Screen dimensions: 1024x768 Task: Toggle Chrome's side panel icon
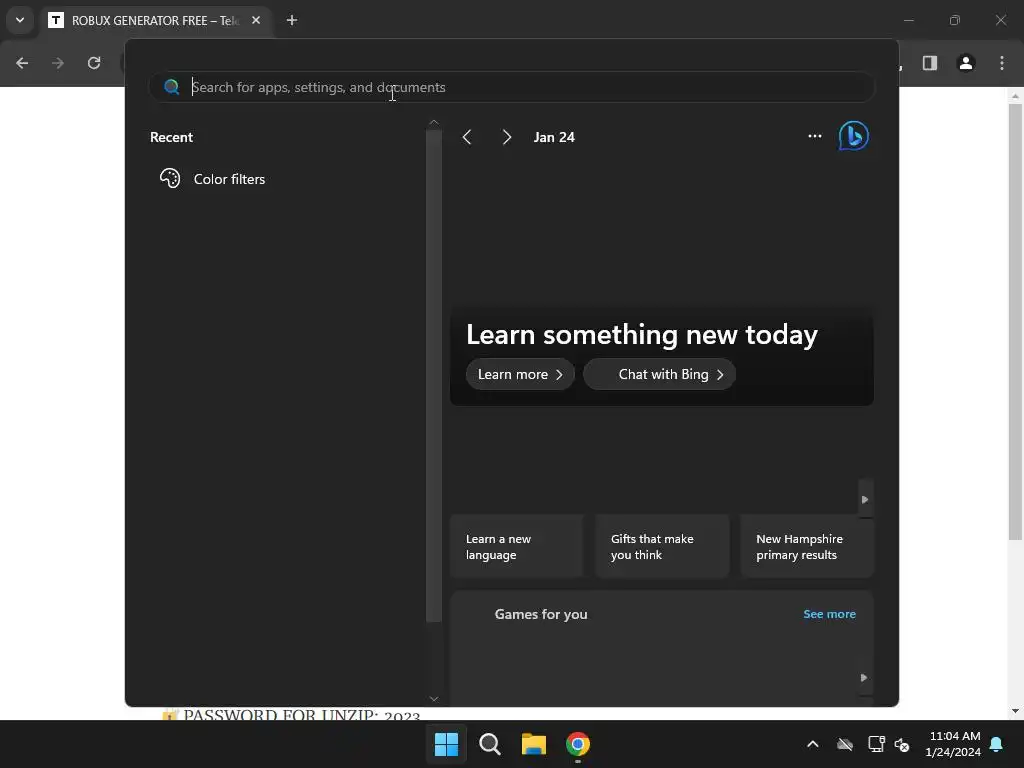tap(930, 63)
